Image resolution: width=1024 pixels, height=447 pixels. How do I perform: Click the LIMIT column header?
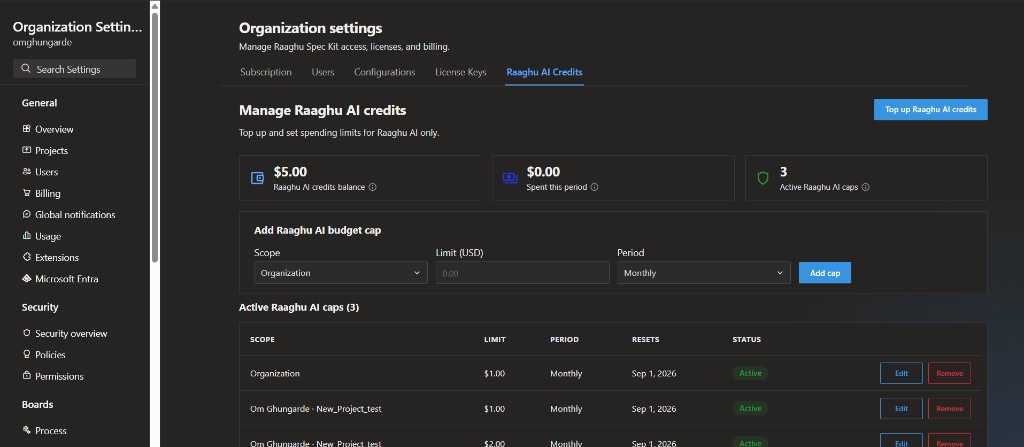click(494, 340)
